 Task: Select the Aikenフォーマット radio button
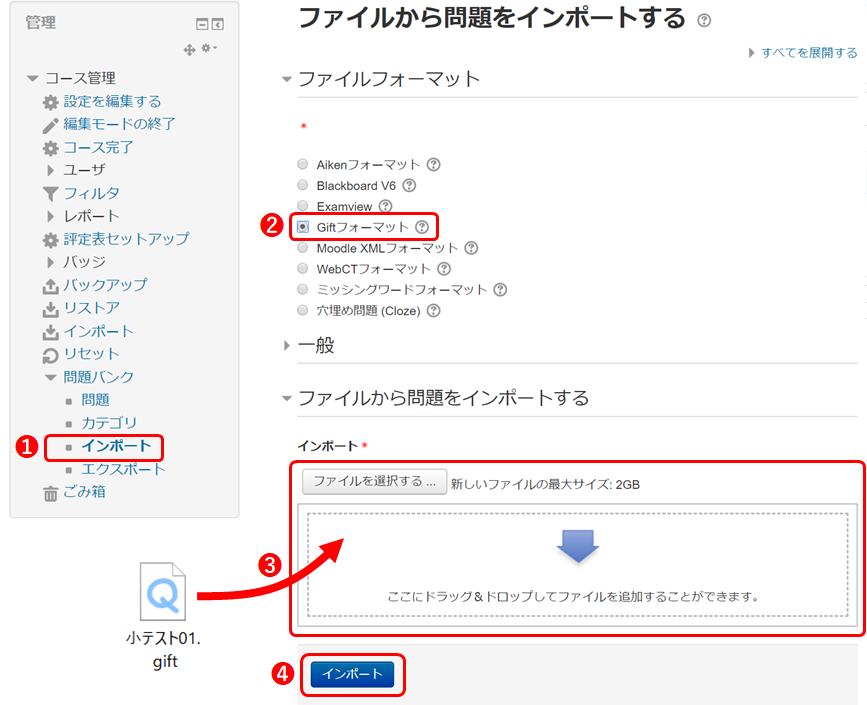pyautogui.click(x=303, y=165)
